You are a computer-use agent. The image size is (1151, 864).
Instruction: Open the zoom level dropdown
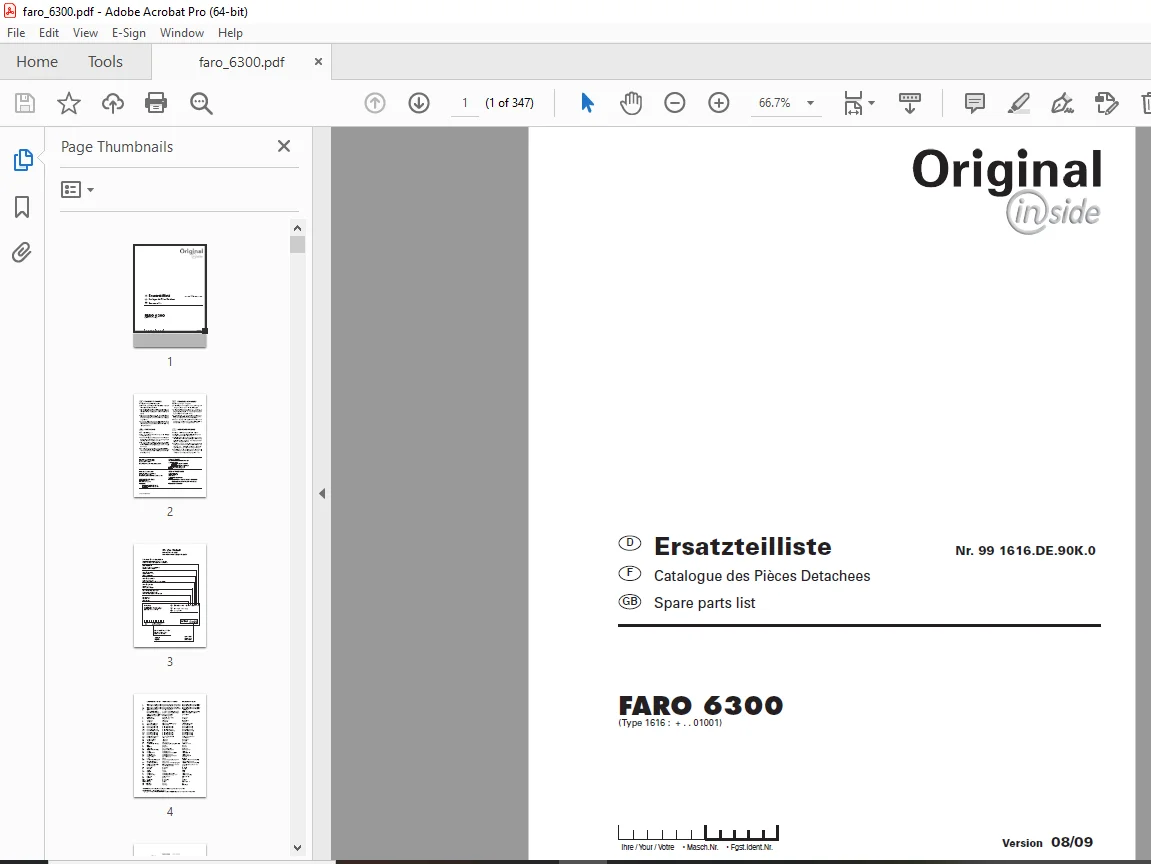[810, 103]
